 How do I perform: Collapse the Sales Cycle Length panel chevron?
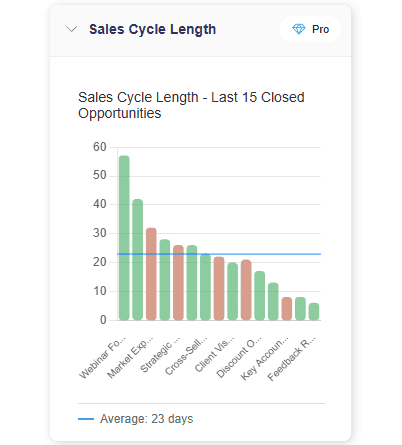click(71, 29)
